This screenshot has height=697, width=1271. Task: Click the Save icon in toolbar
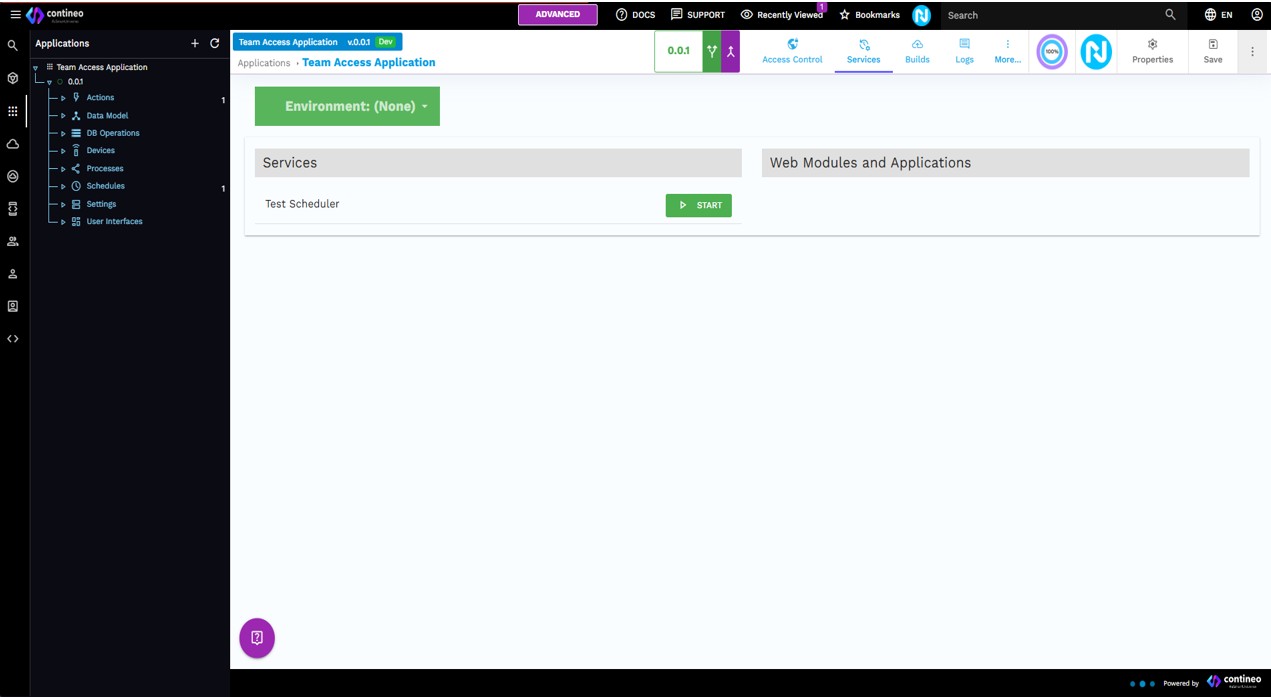pyautogui.click(x=1212, y=51)
